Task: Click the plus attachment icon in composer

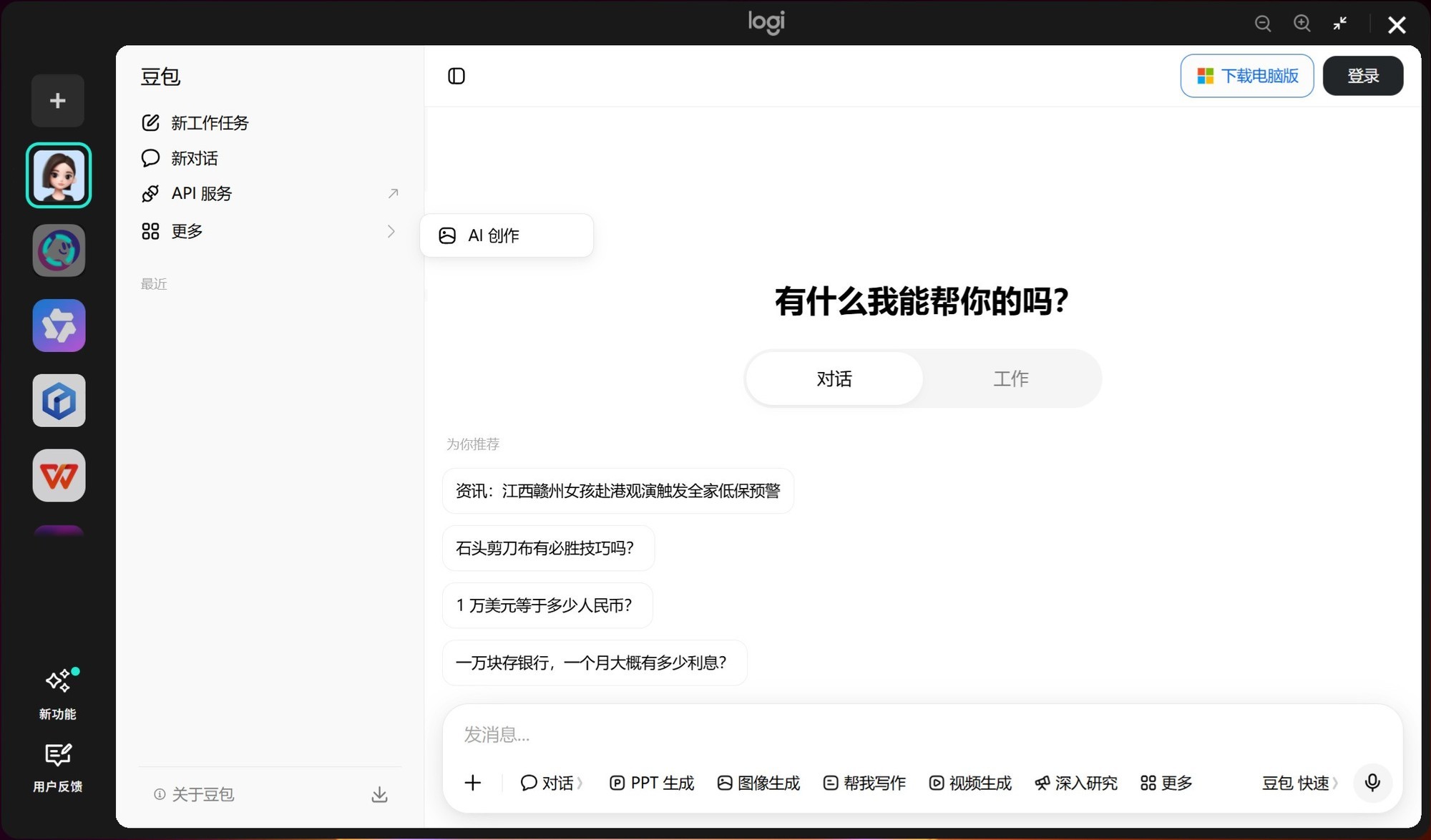Action: point(473,783)
